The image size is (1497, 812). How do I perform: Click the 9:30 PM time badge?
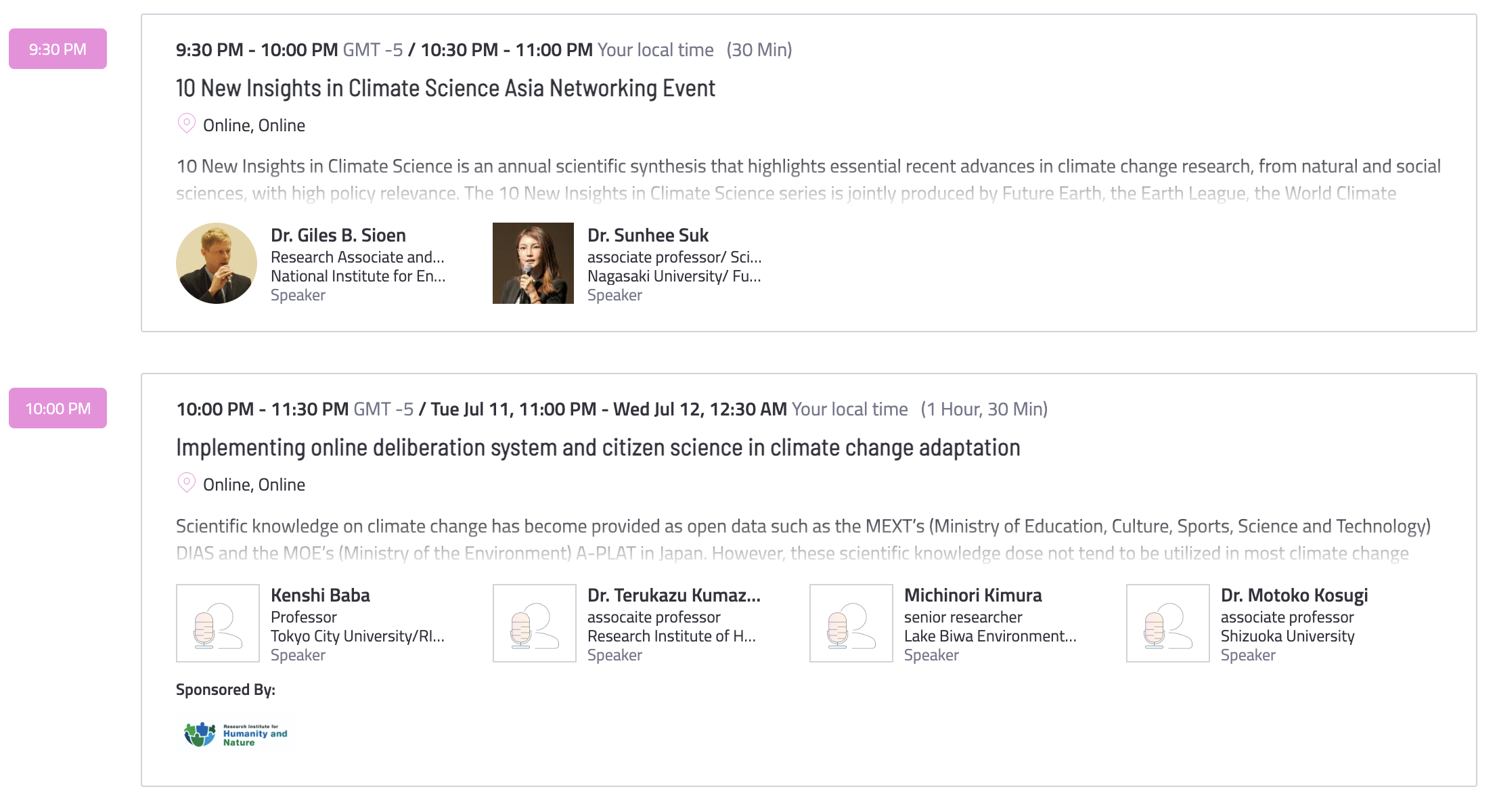pyautogui.click(x=58, y=49)
